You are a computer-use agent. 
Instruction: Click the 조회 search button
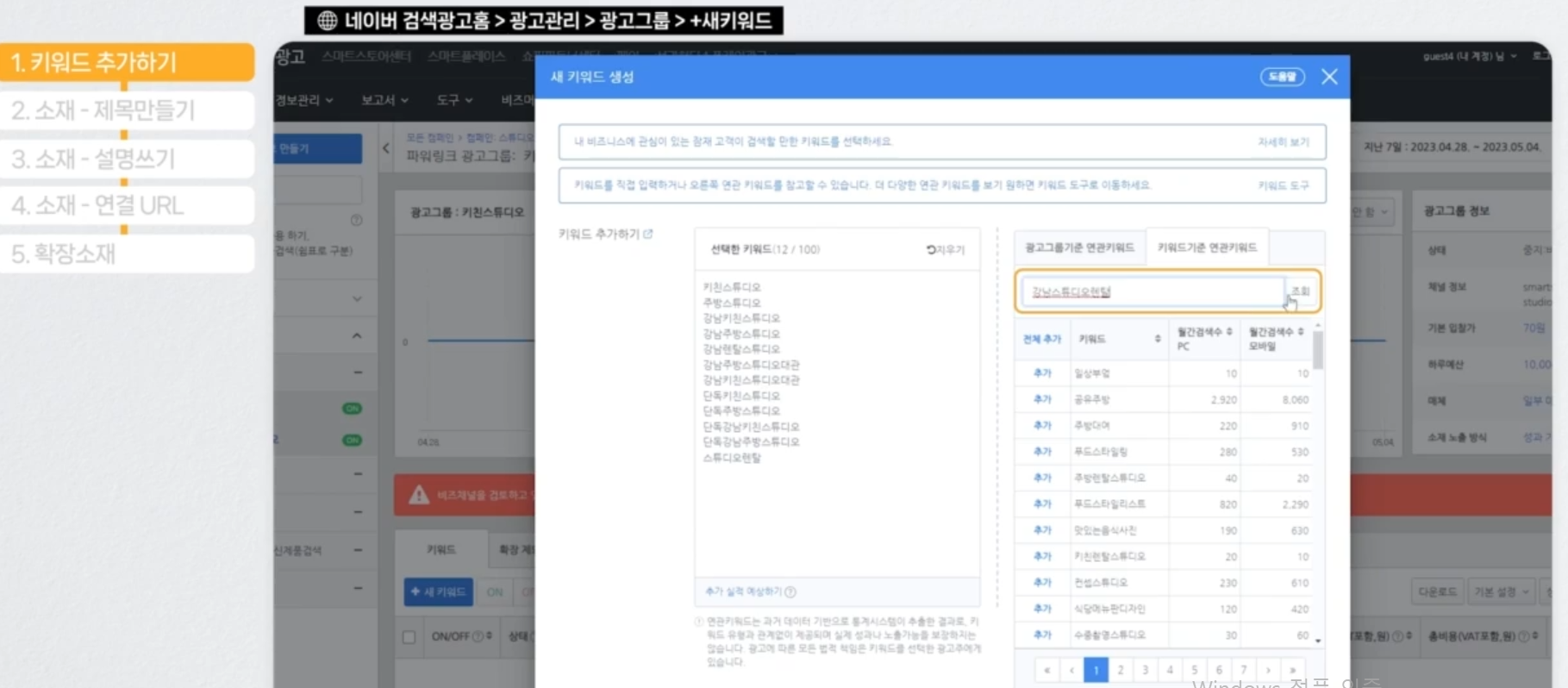pyautogui.click(x=1300, y=291)
